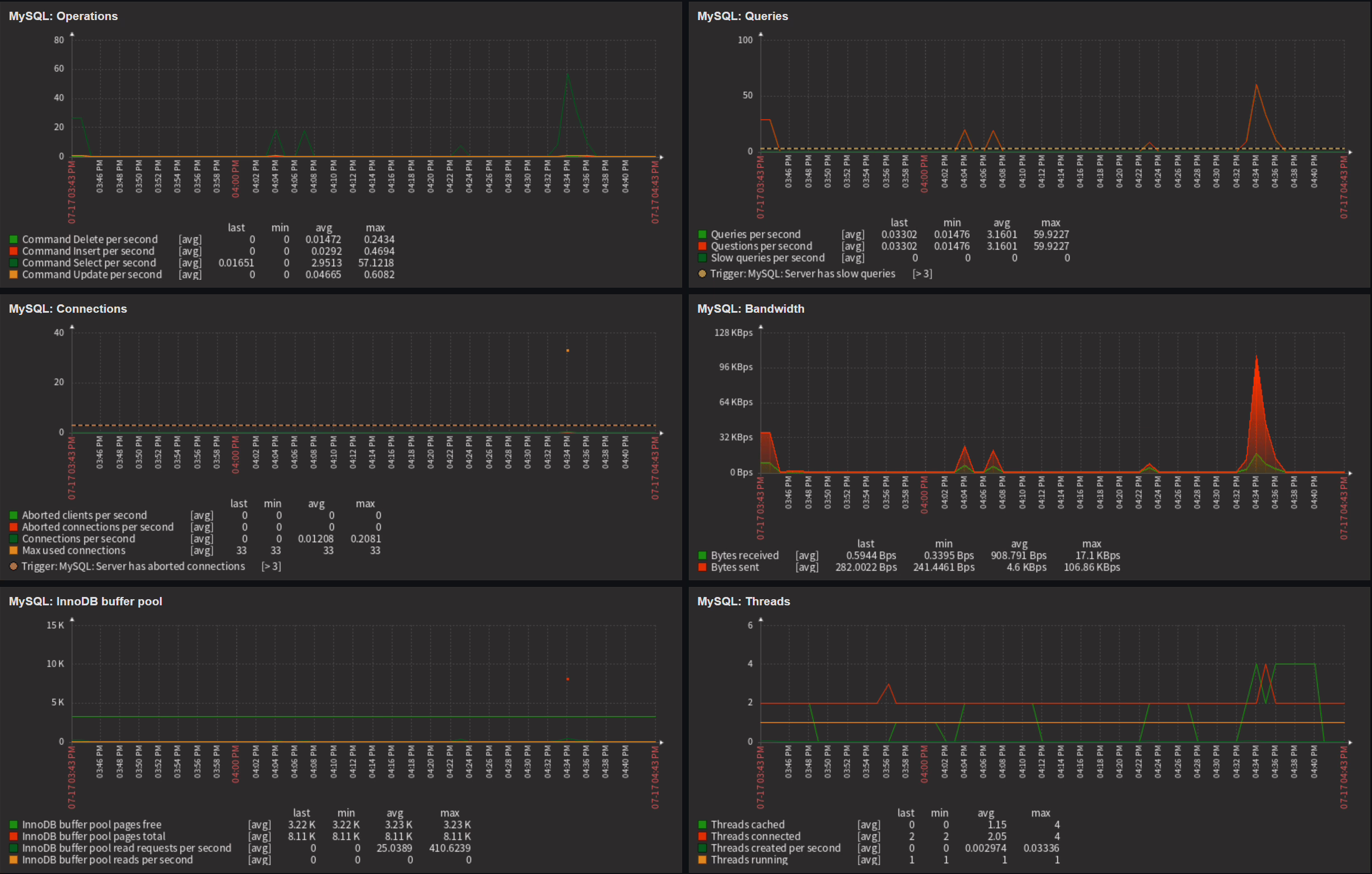
Task: Click the Bytes received legend label
Action: (744, 556)
